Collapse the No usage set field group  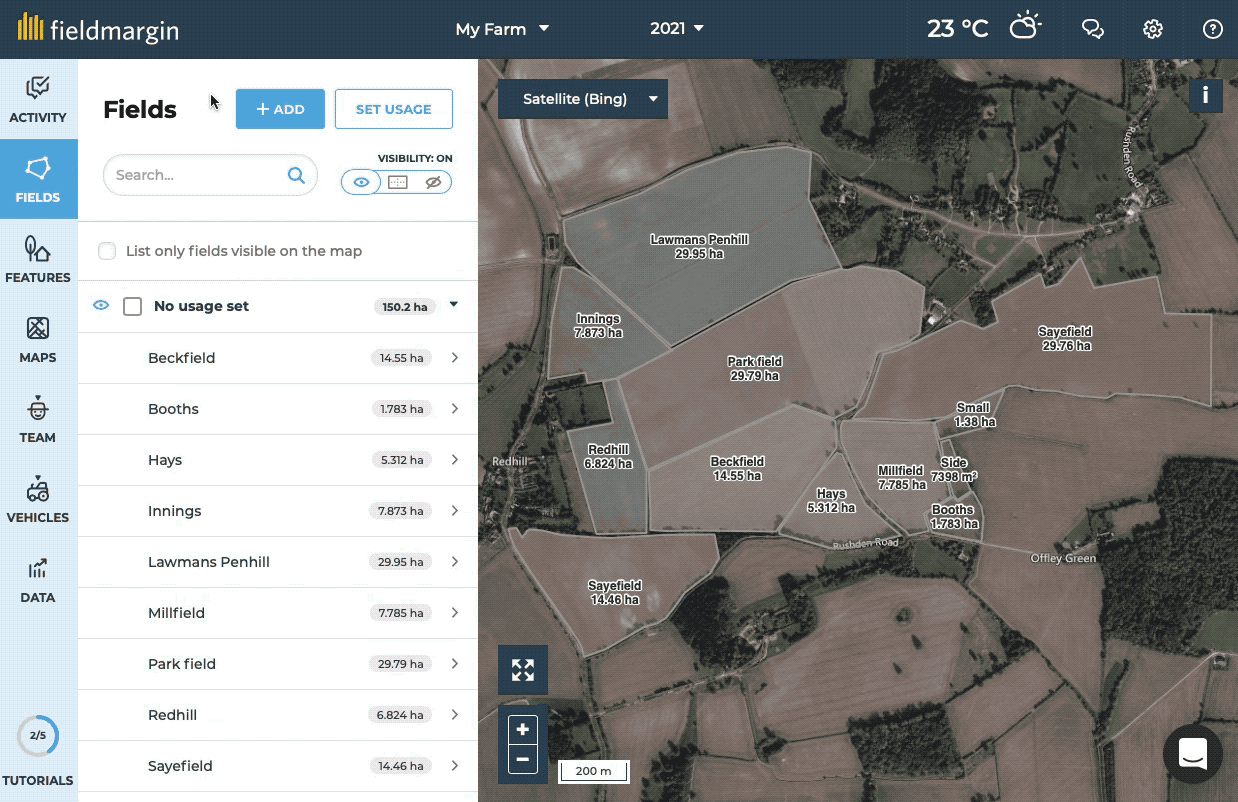pyautogui.click(x=452, y=306)
